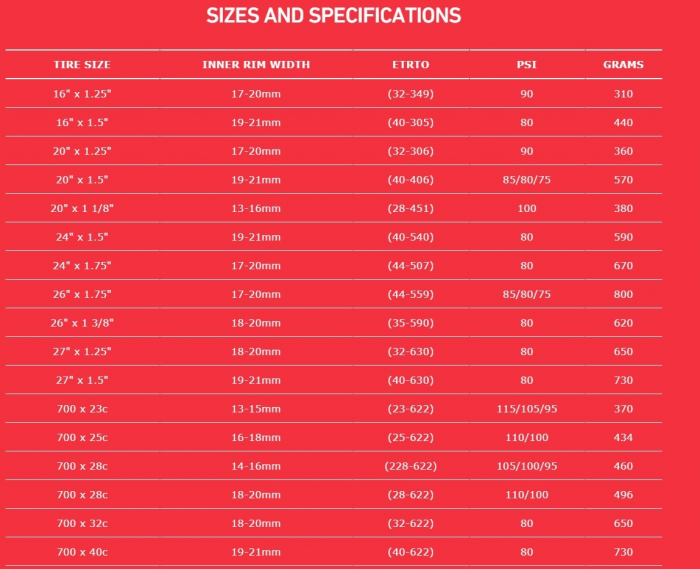700x569 pixels.
Task: Click the INNER RIM WIDTH column header
Action: 256,65
